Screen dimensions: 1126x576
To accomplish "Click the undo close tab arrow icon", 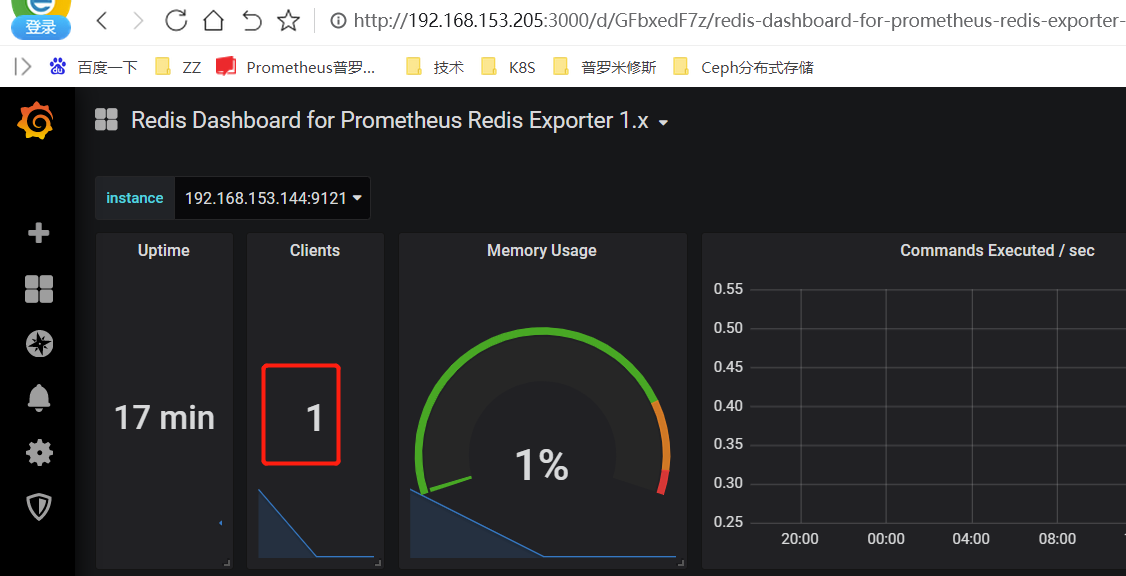I will [251, 21].
